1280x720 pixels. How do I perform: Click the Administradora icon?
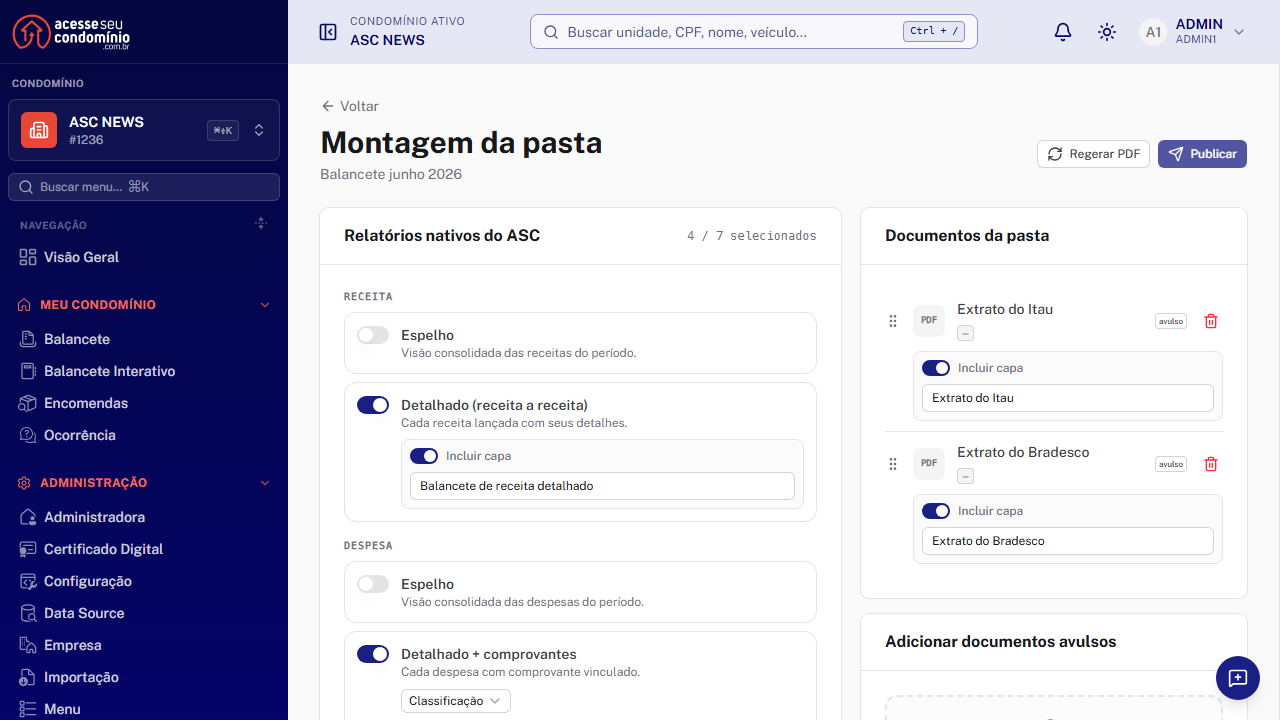pyautogui.click(x=28, y=517)
